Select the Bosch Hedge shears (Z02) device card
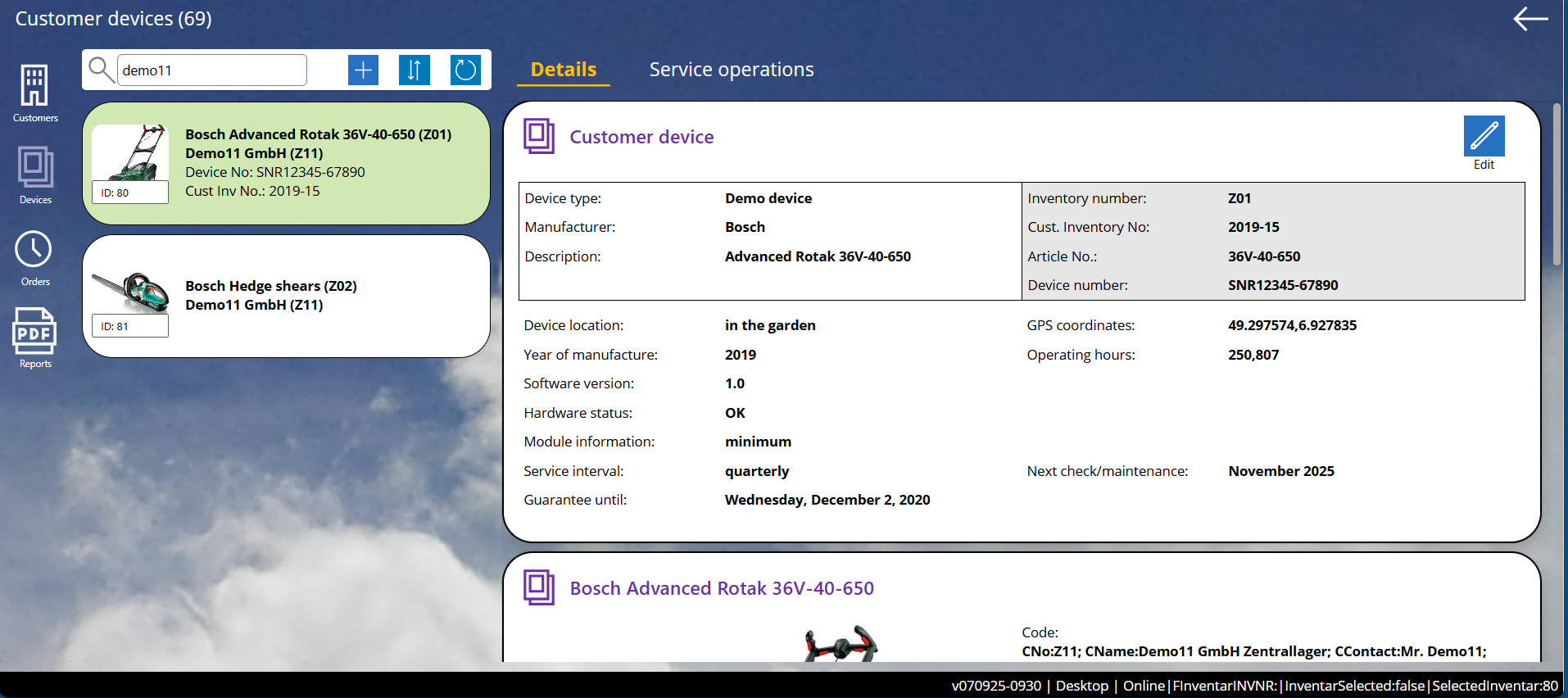The height and width of the screenshot is (698, 1568). (287, 296)
